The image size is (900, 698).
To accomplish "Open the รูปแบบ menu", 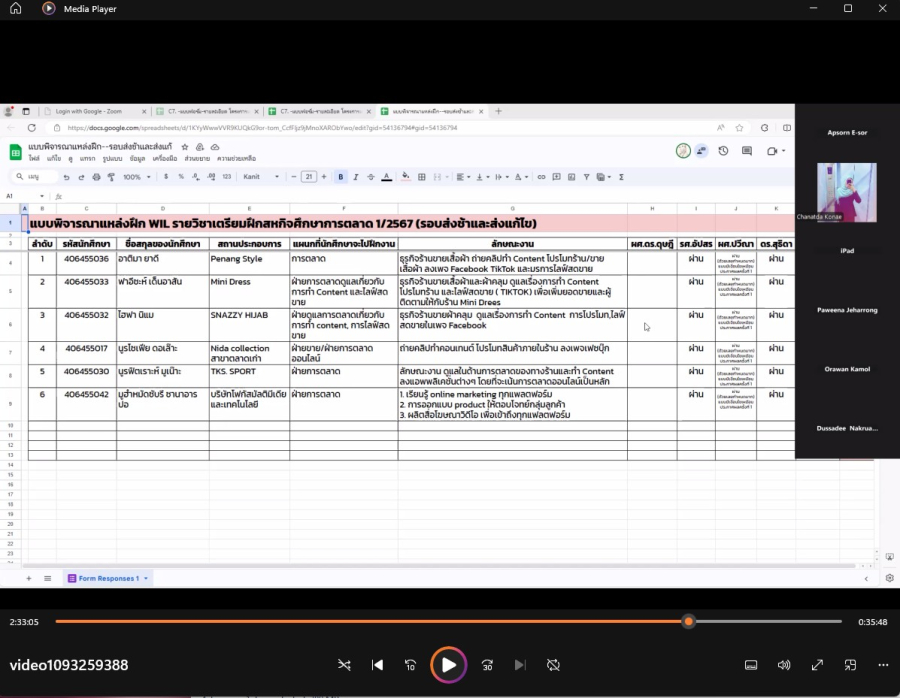I will point(112,158).
